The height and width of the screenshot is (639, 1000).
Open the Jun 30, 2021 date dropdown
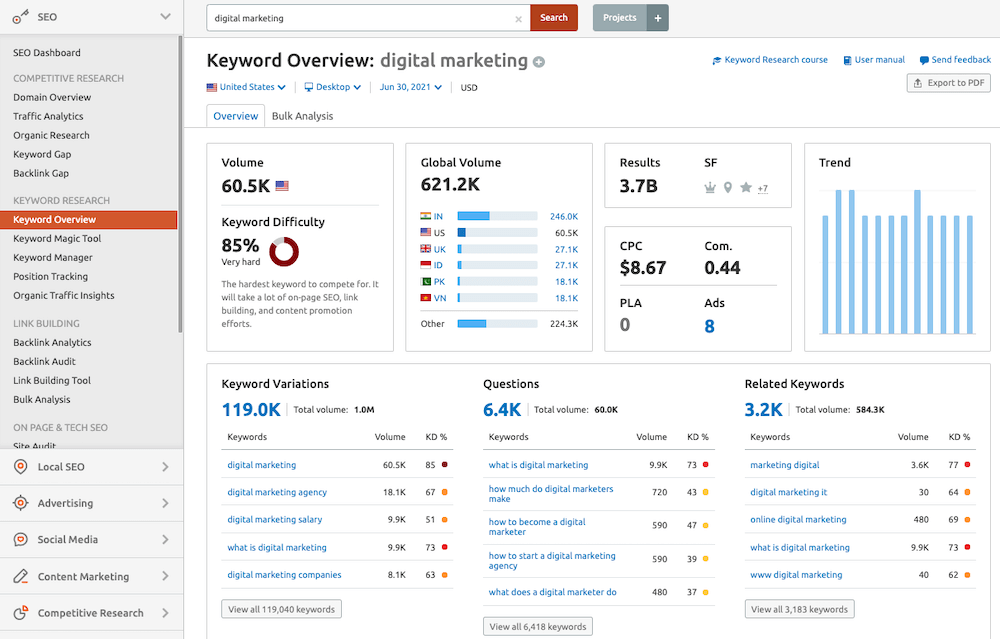pyautogui.click(x=411, y=87)
